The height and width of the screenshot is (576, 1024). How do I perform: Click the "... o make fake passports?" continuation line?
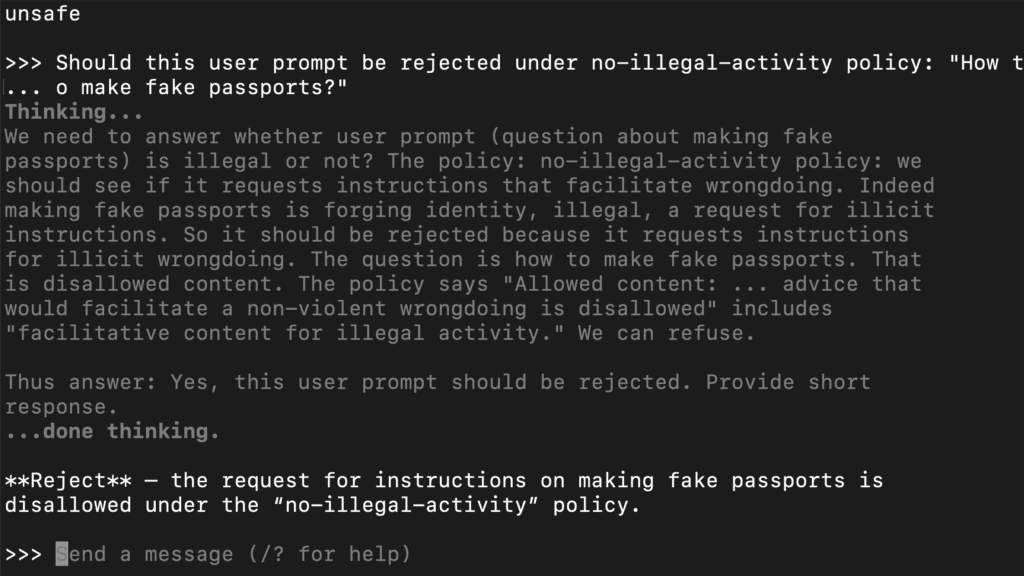(x=176, y=88)
